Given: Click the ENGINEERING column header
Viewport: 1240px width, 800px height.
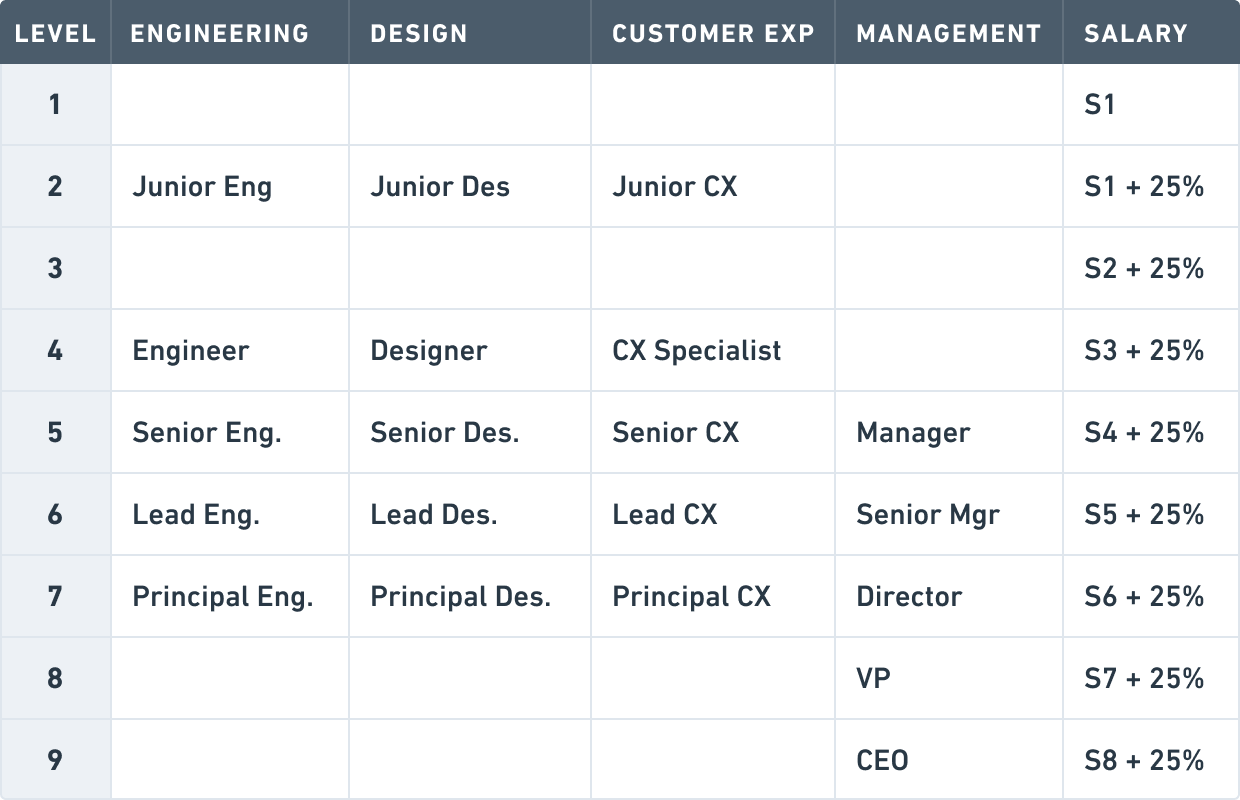Looking at the screenshot, I should pos(220,33).
